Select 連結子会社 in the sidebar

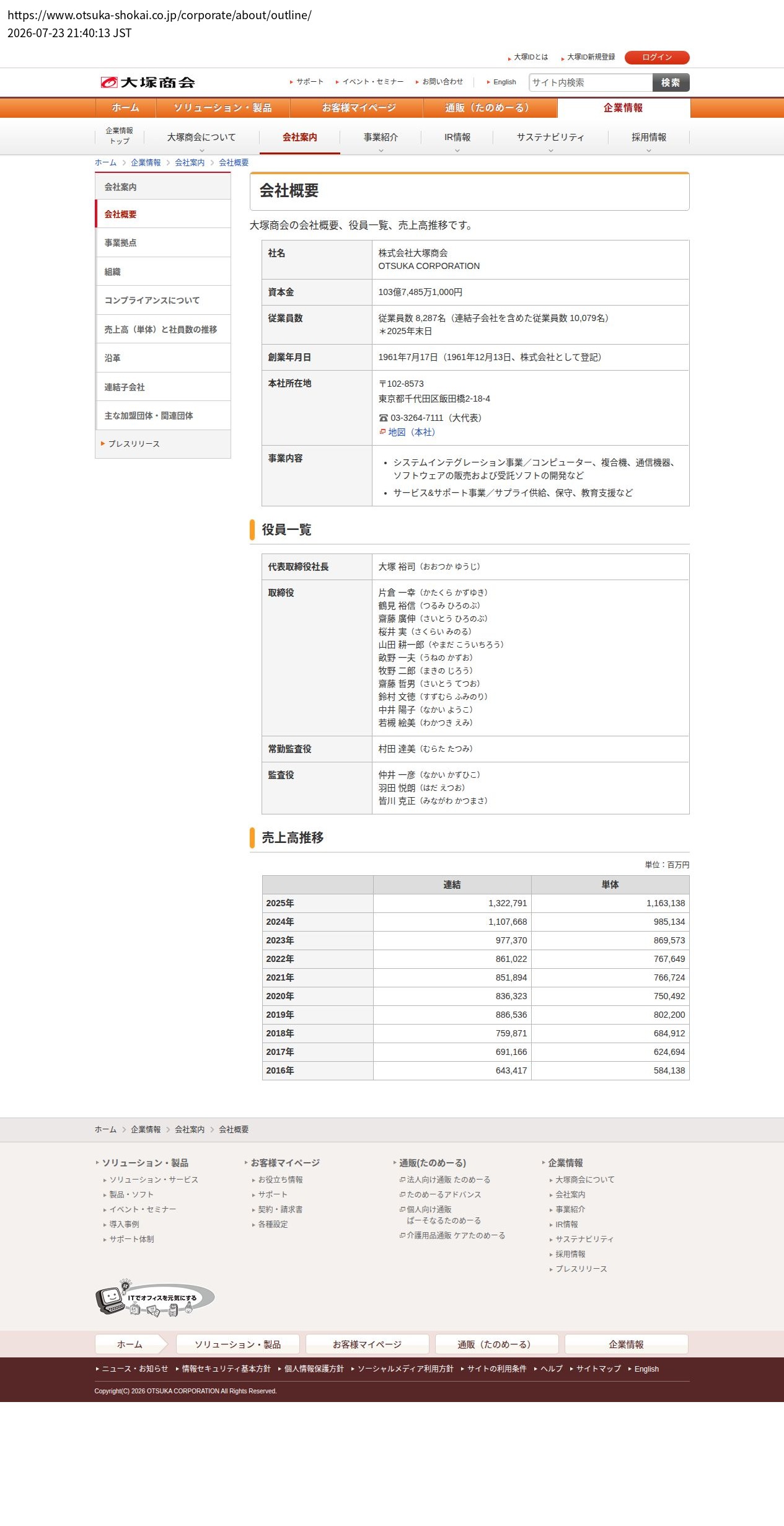[163, 387]
